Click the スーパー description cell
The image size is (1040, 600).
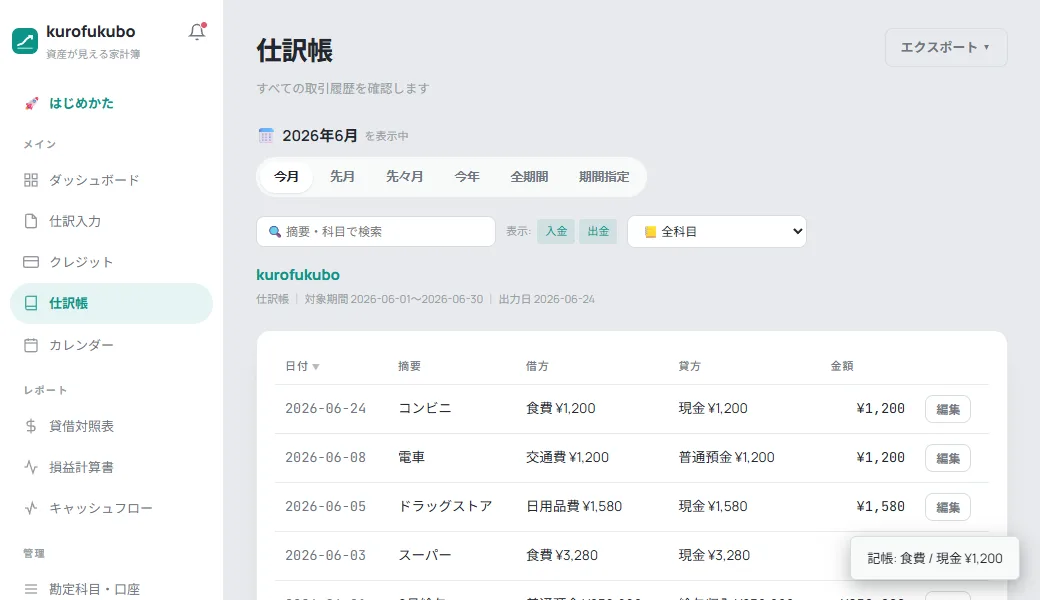tap(424, 556)
